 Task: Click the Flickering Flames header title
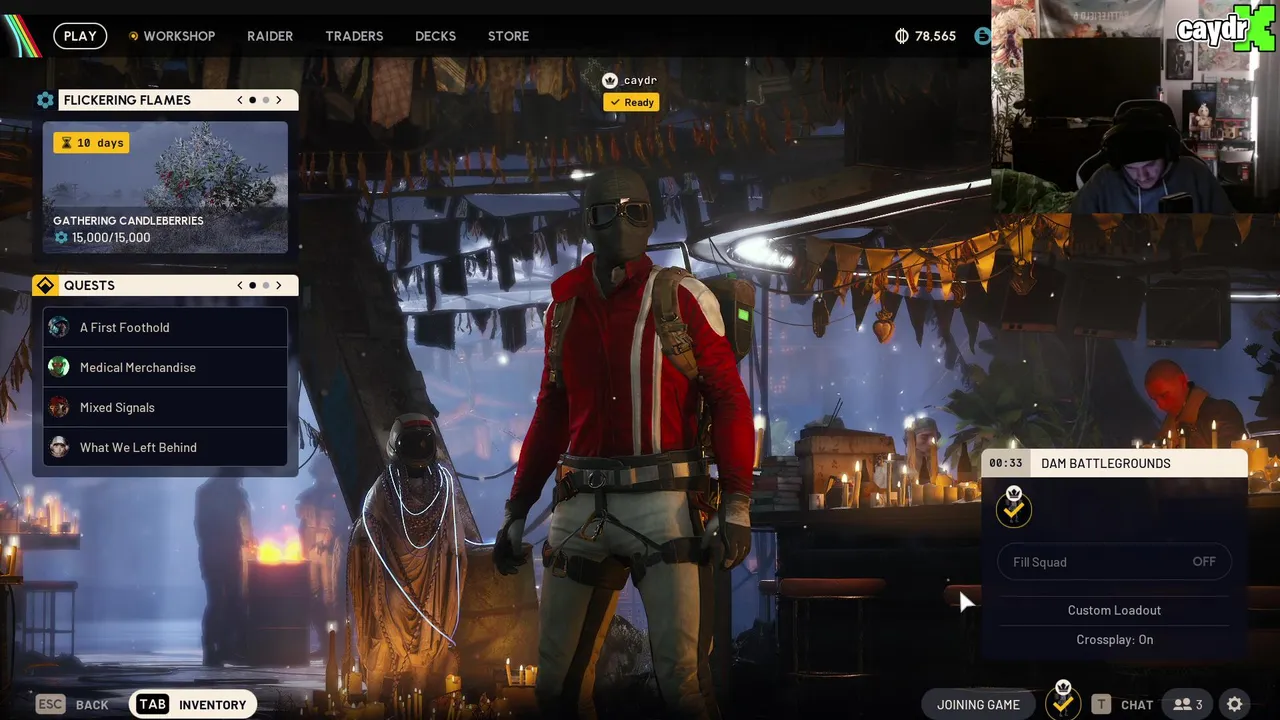point(127,100)
